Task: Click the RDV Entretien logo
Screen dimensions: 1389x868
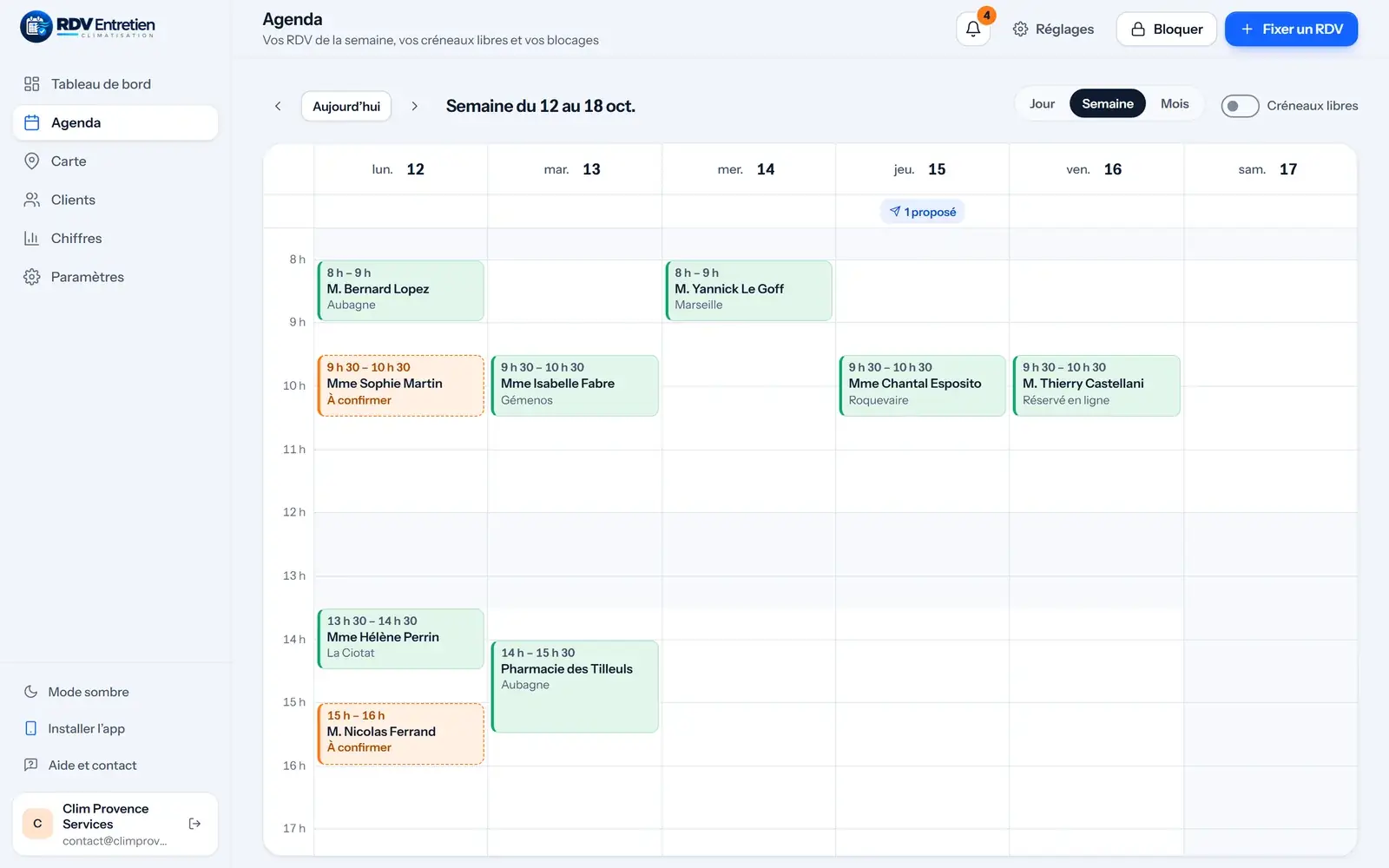Action: [x=88, y=27]
